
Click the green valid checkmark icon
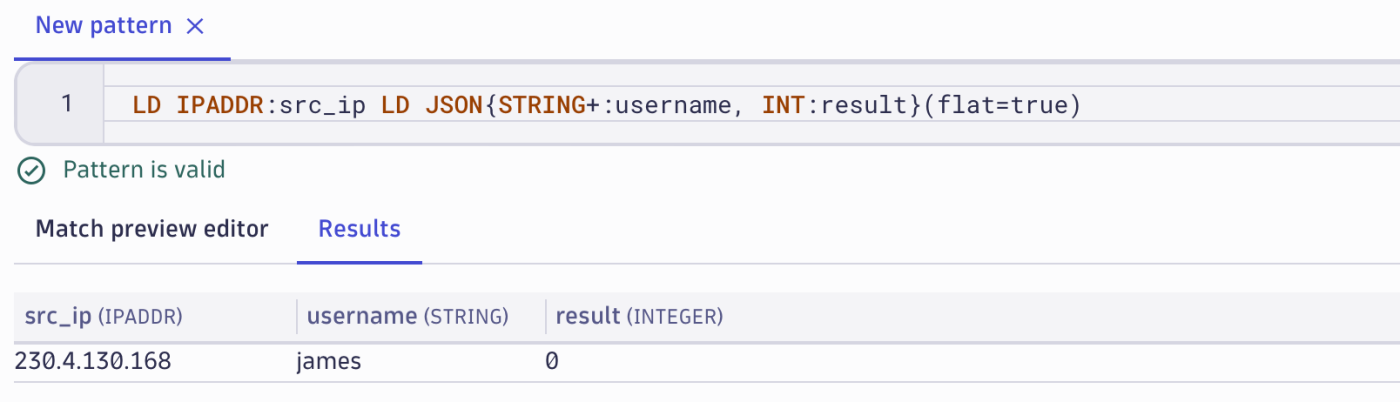32,170
